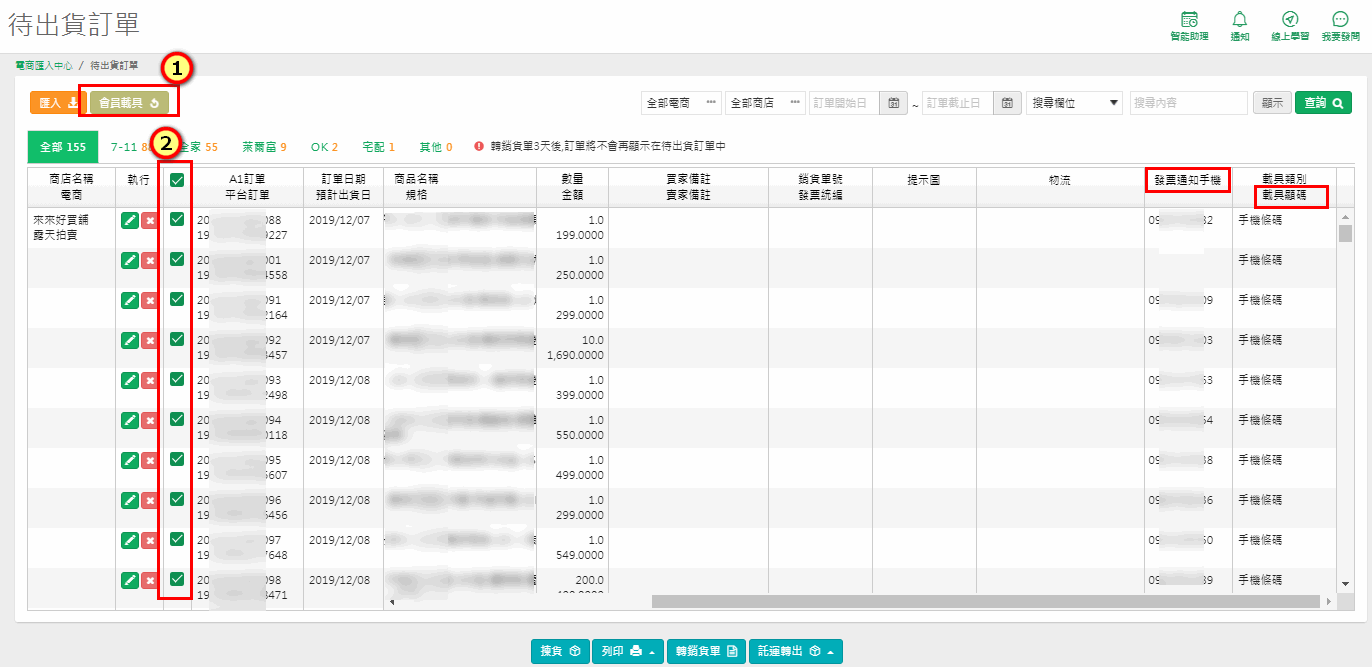Uncheck the order with amount 199.0000

tap(177, 219)
